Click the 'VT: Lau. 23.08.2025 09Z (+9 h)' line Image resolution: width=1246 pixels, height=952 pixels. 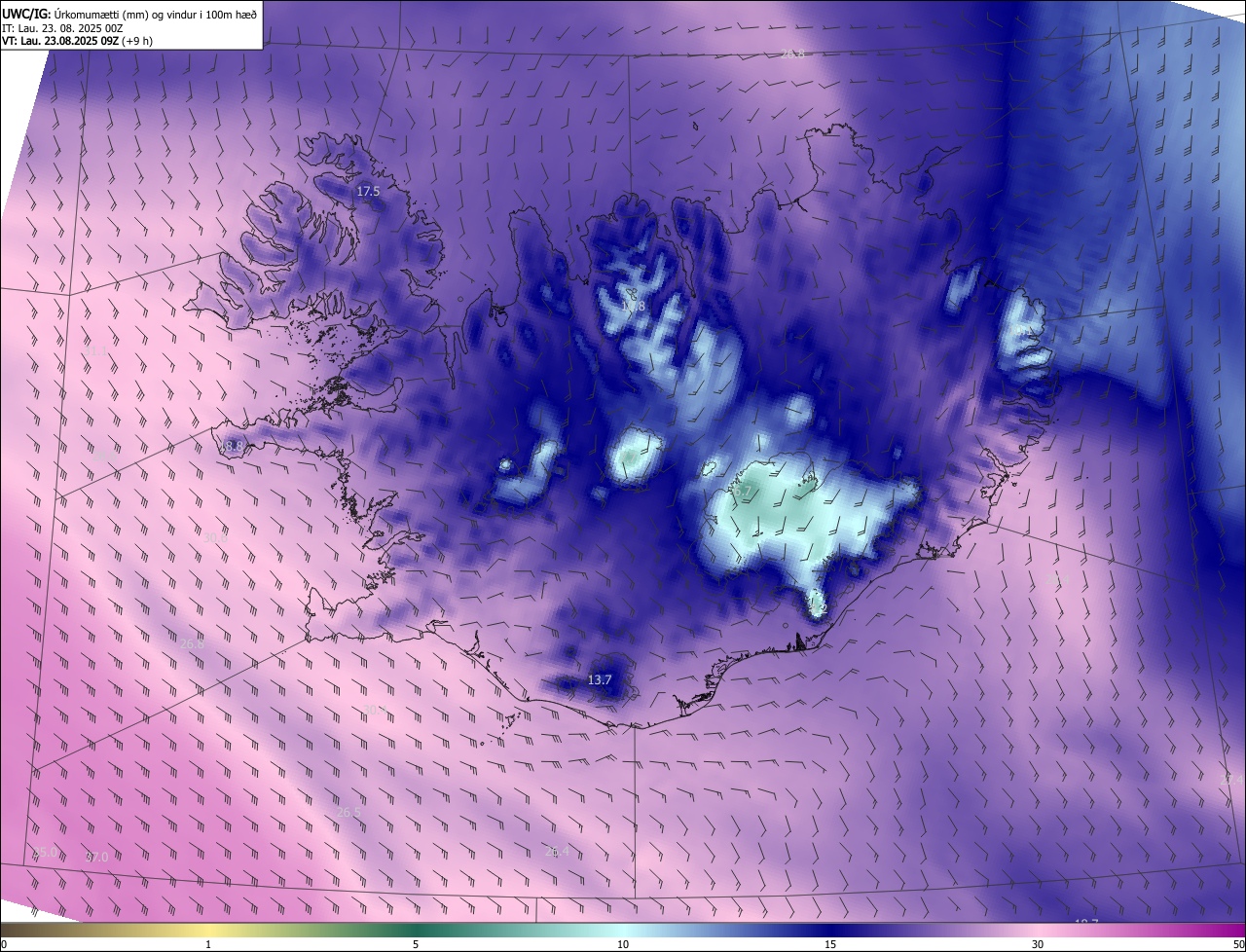coord(77,41)
